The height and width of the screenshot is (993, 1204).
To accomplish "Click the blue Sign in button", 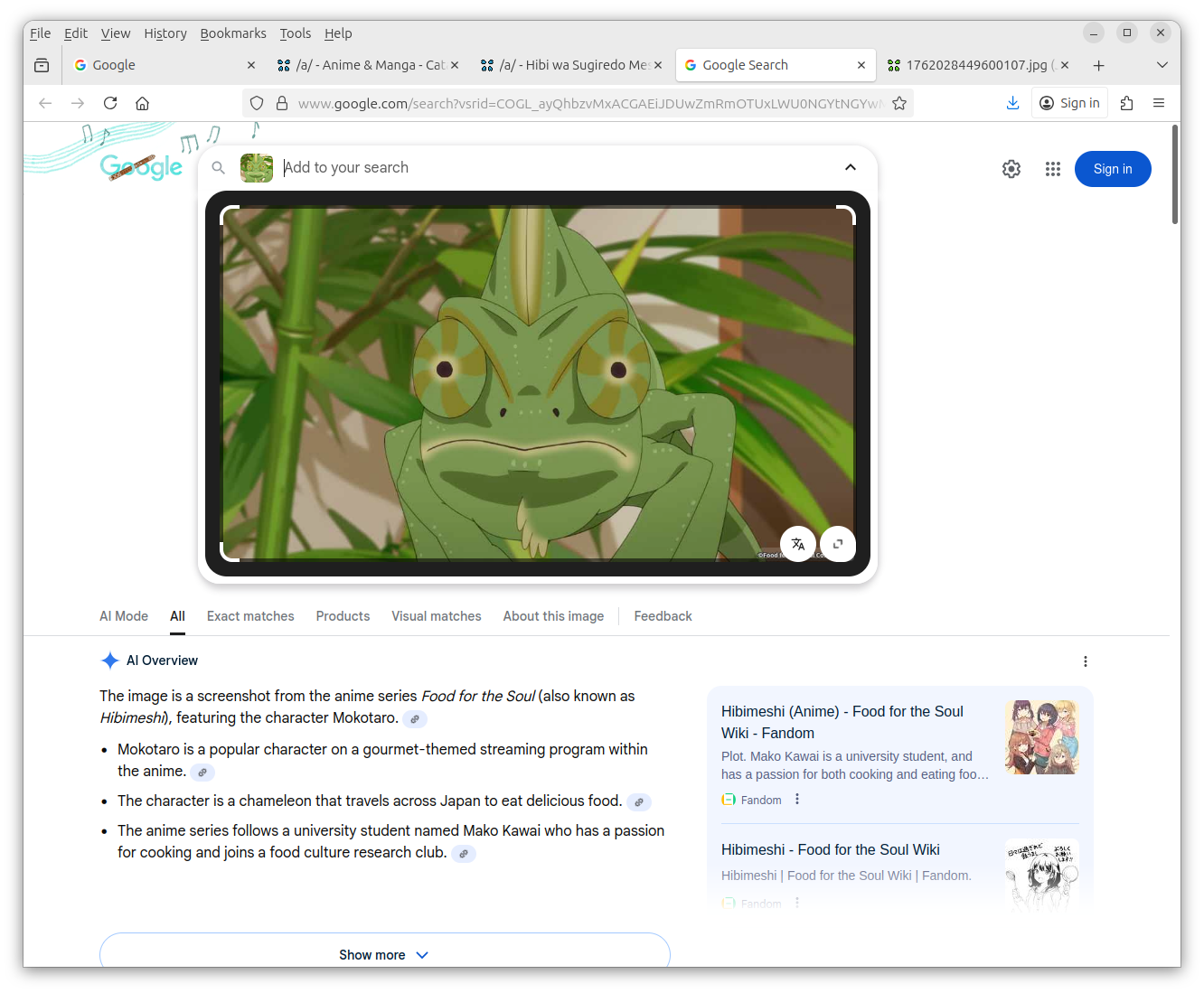I will point(1113,169).
